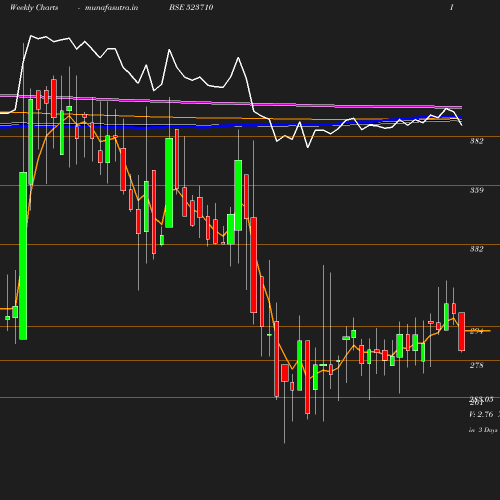Select the 359 price level label

476,190
